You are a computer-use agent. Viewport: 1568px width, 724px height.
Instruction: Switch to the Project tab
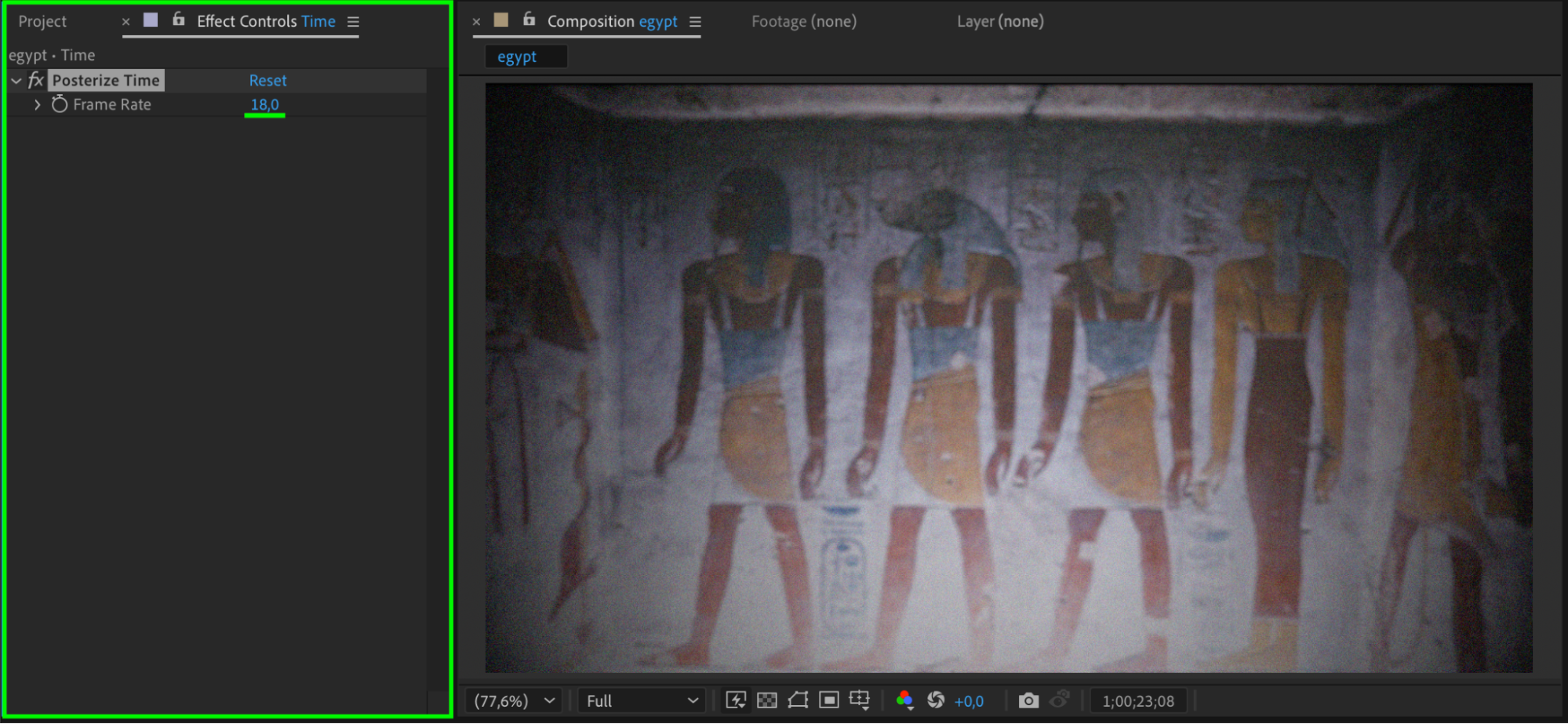click(x=42, y=22)
